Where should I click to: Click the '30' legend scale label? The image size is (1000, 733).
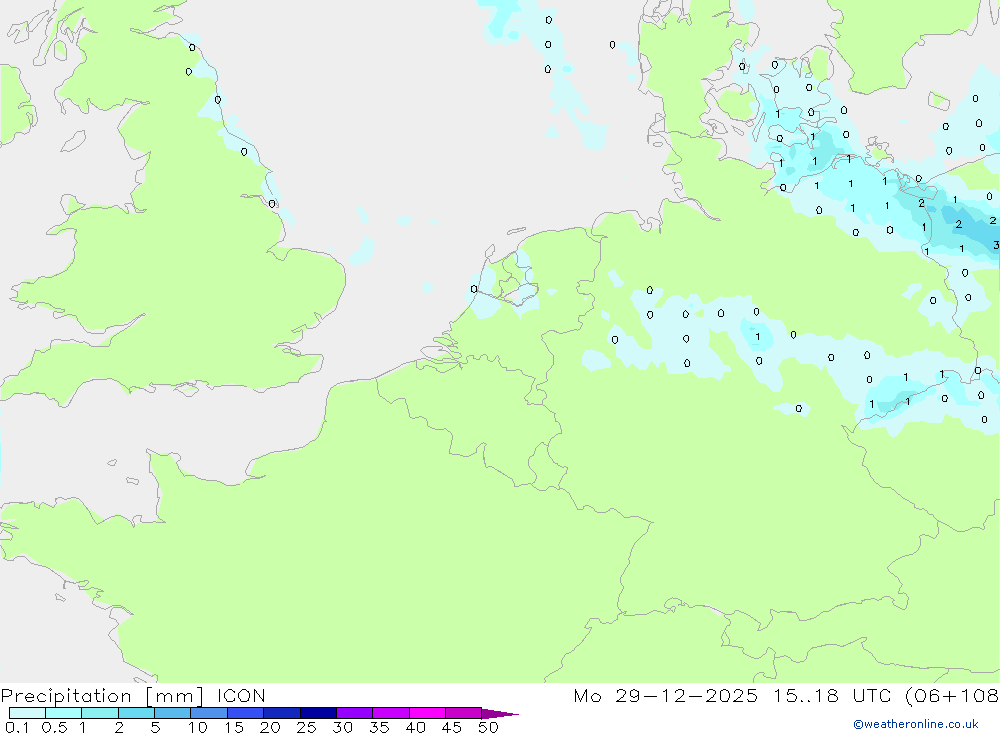point(342,727)
